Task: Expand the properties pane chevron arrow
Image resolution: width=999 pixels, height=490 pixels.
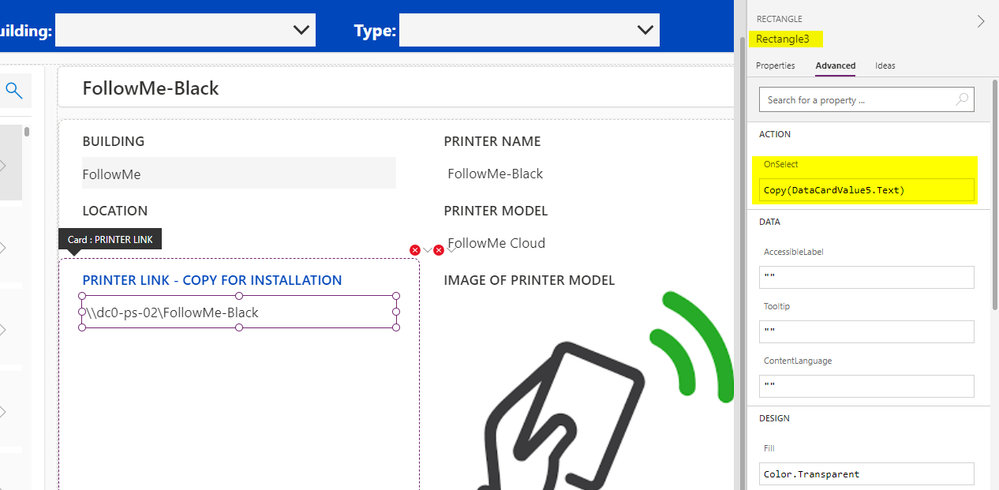Action: pos(981,22)
